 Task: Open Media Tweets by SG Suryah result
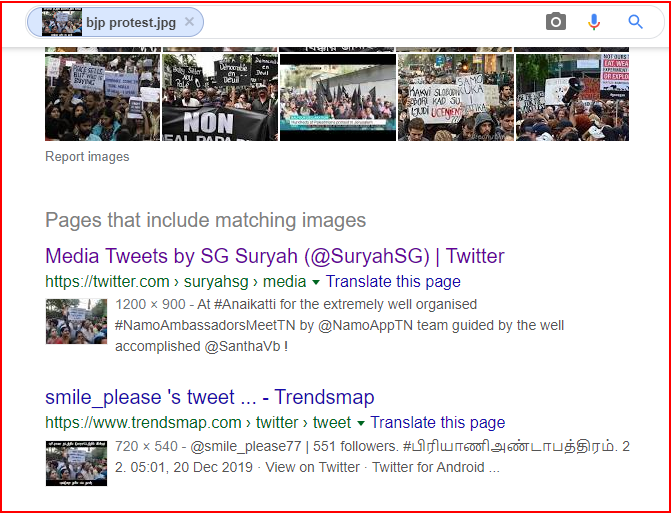pos(275,256)
